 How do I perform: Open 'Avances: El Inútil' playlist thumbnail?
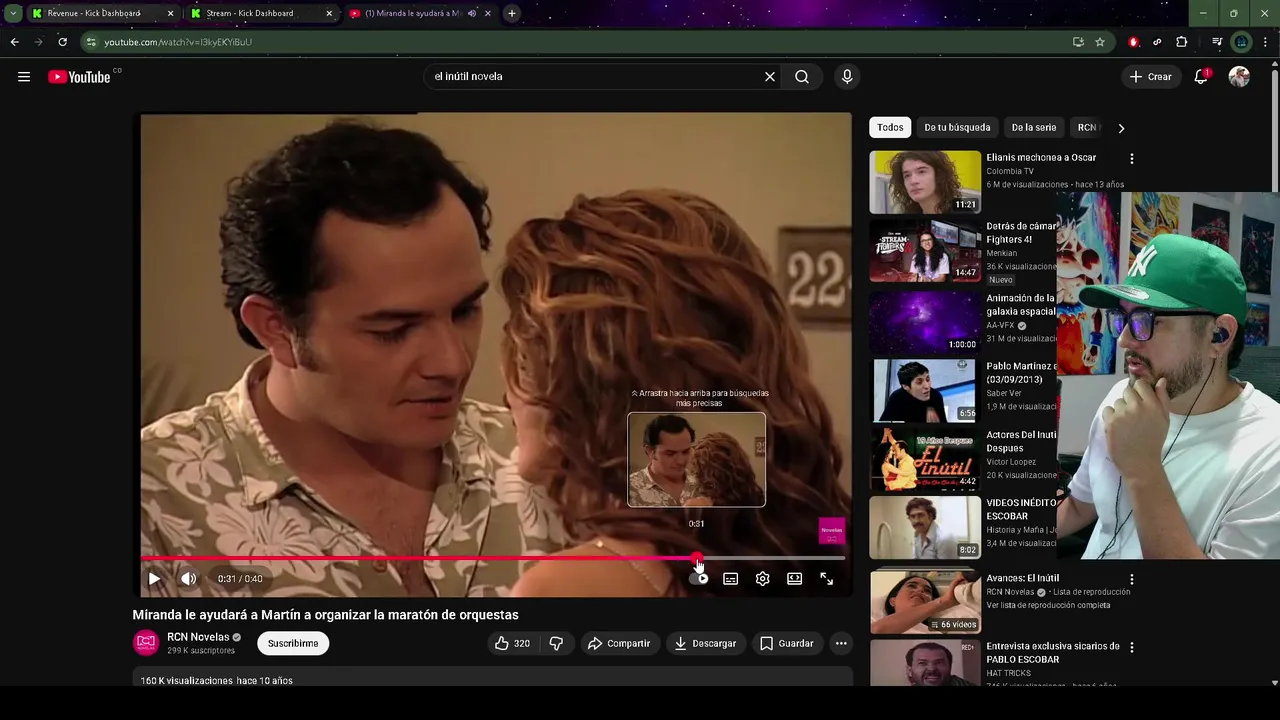925,602
